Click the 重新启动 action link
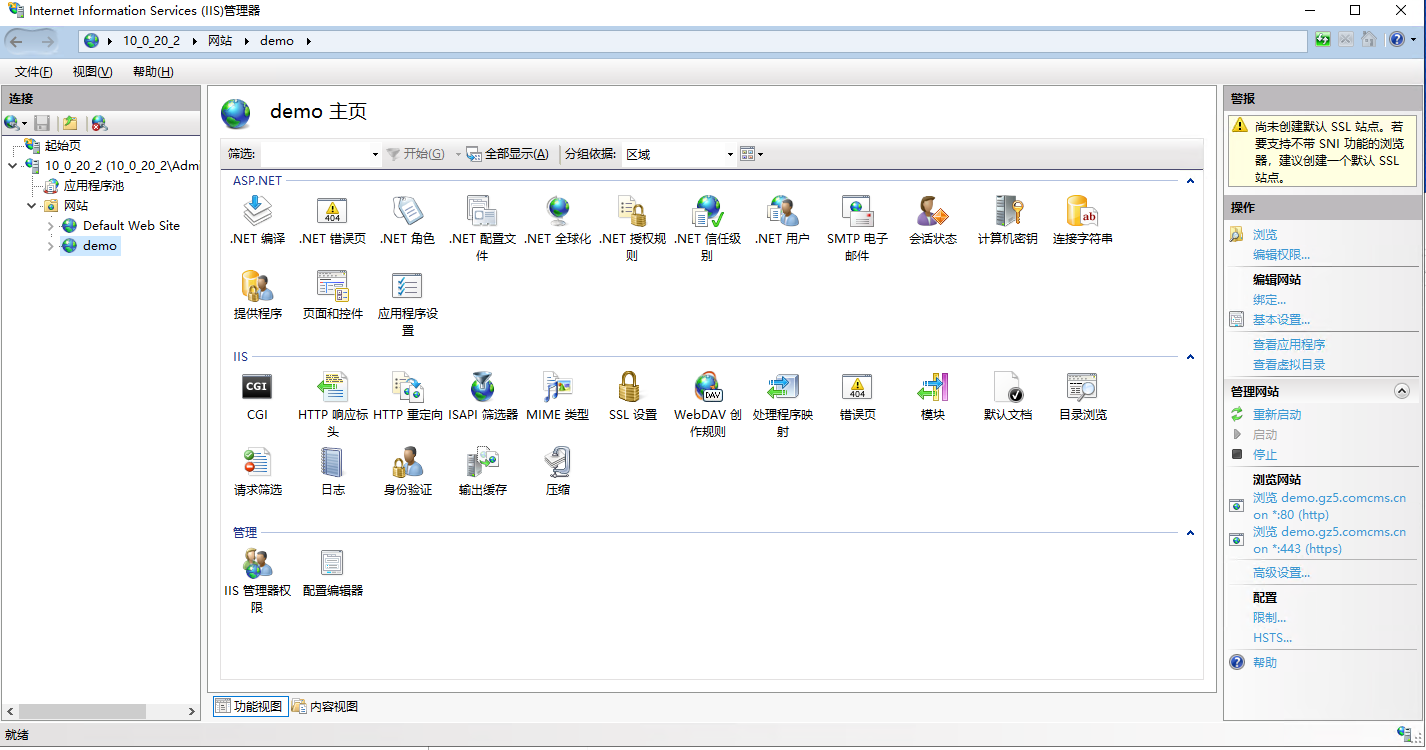This screenshot has width=1426, height=750. [x=1277, y=414]
